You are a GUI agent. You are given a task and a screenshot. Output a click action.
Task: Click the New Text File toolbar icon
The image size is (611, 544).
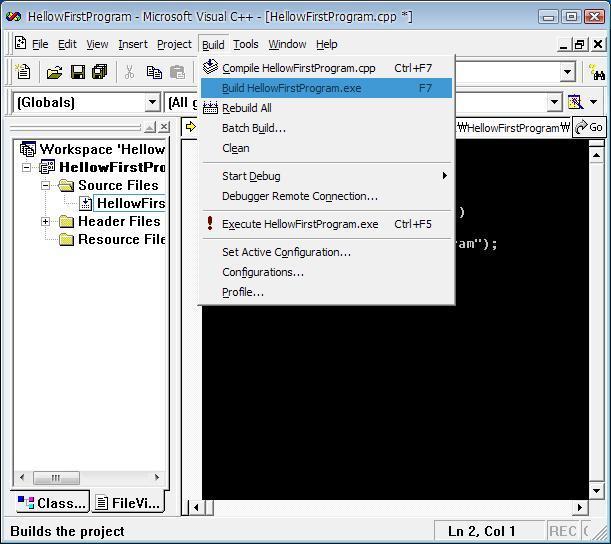tap(23, 72)
